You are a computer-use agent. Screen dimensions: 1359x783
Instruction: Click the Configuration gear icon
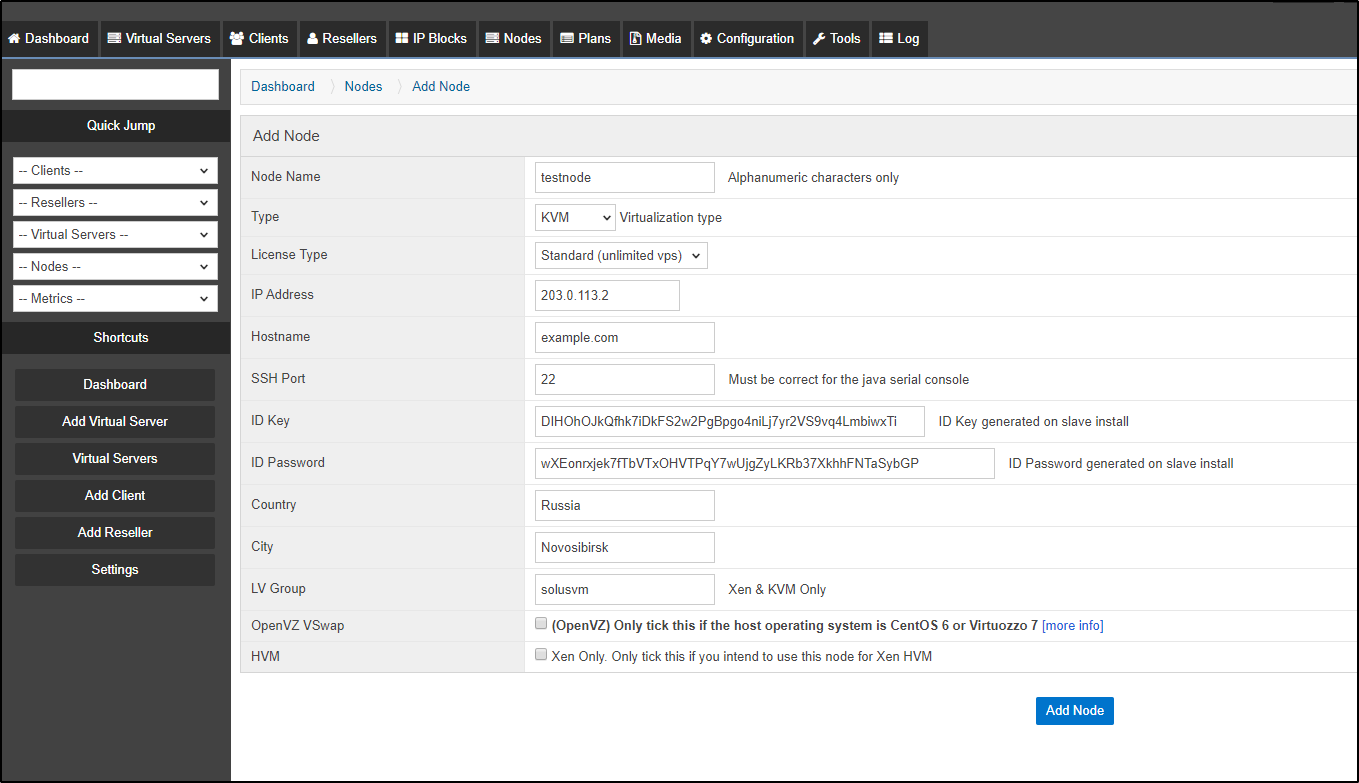[706, 39]
